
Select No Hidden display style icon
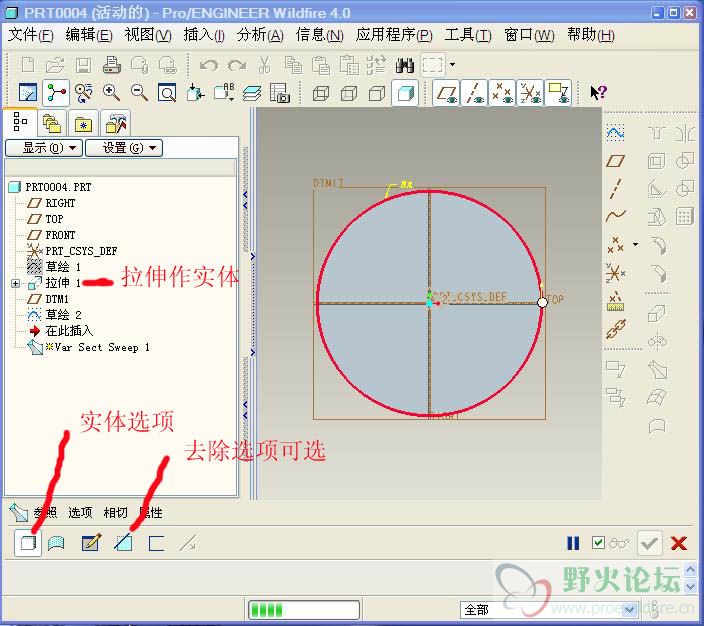(x=377, y=93)
